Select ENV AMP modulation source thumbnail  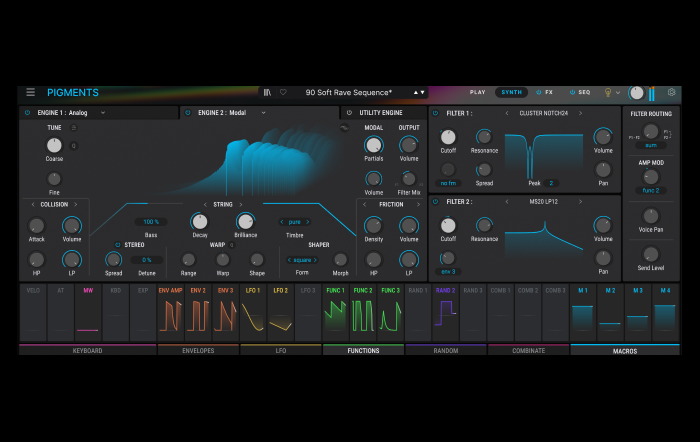click(x=171, y=313)
